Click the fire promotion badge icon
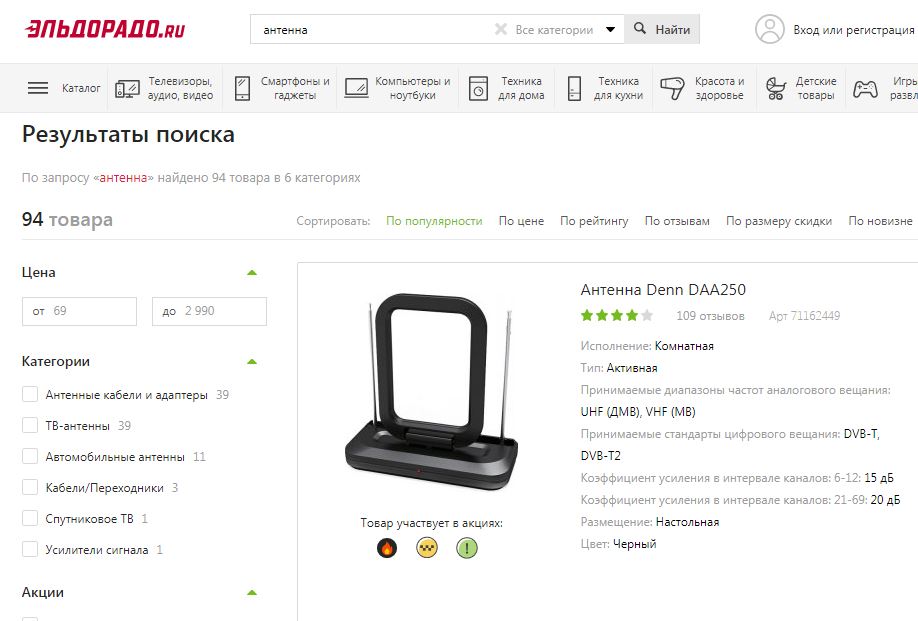Viewport: 918px width, 621px height. 387,548
